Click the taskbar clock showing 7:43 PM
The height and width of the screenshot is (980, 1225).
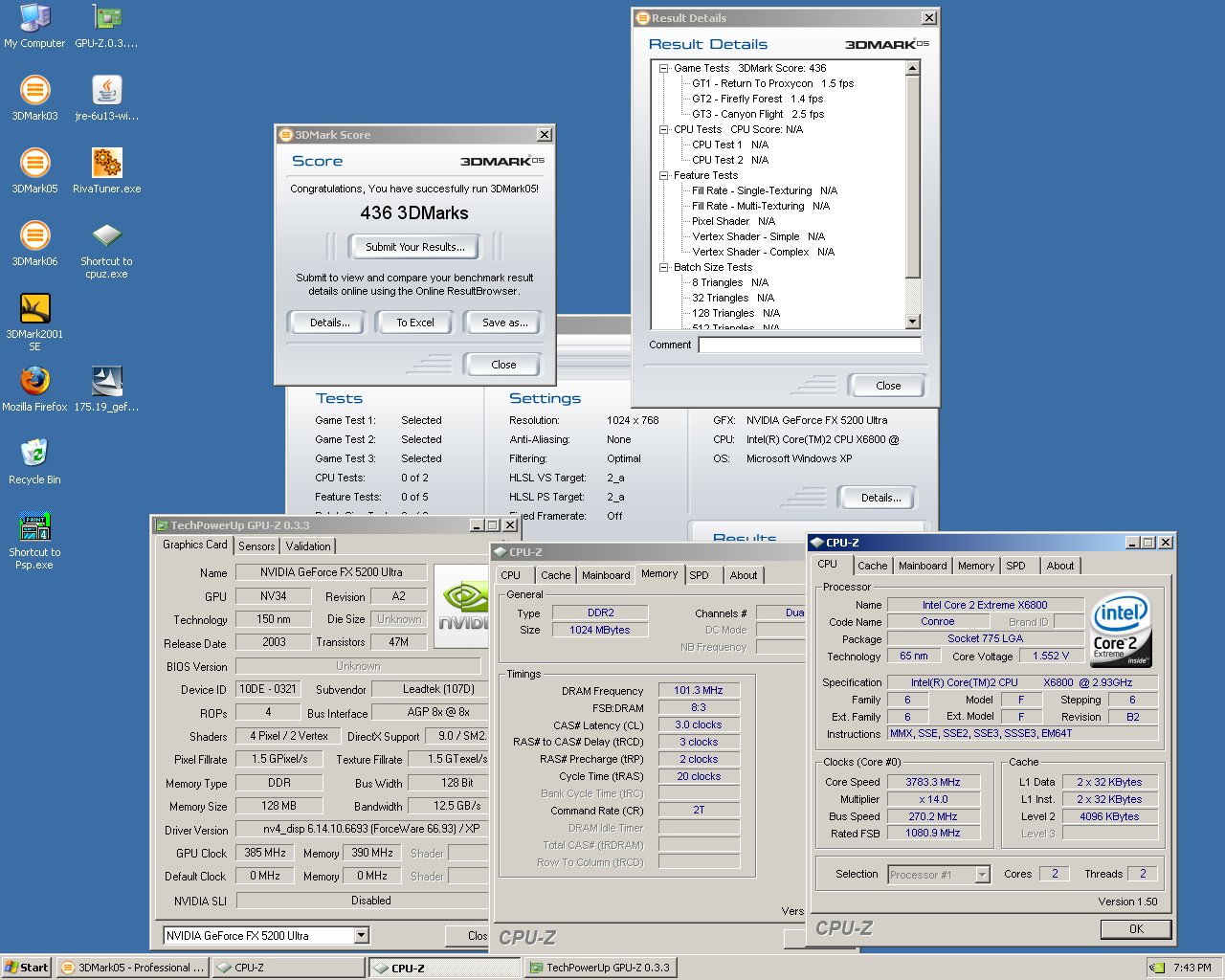[x=1192, y=968]
